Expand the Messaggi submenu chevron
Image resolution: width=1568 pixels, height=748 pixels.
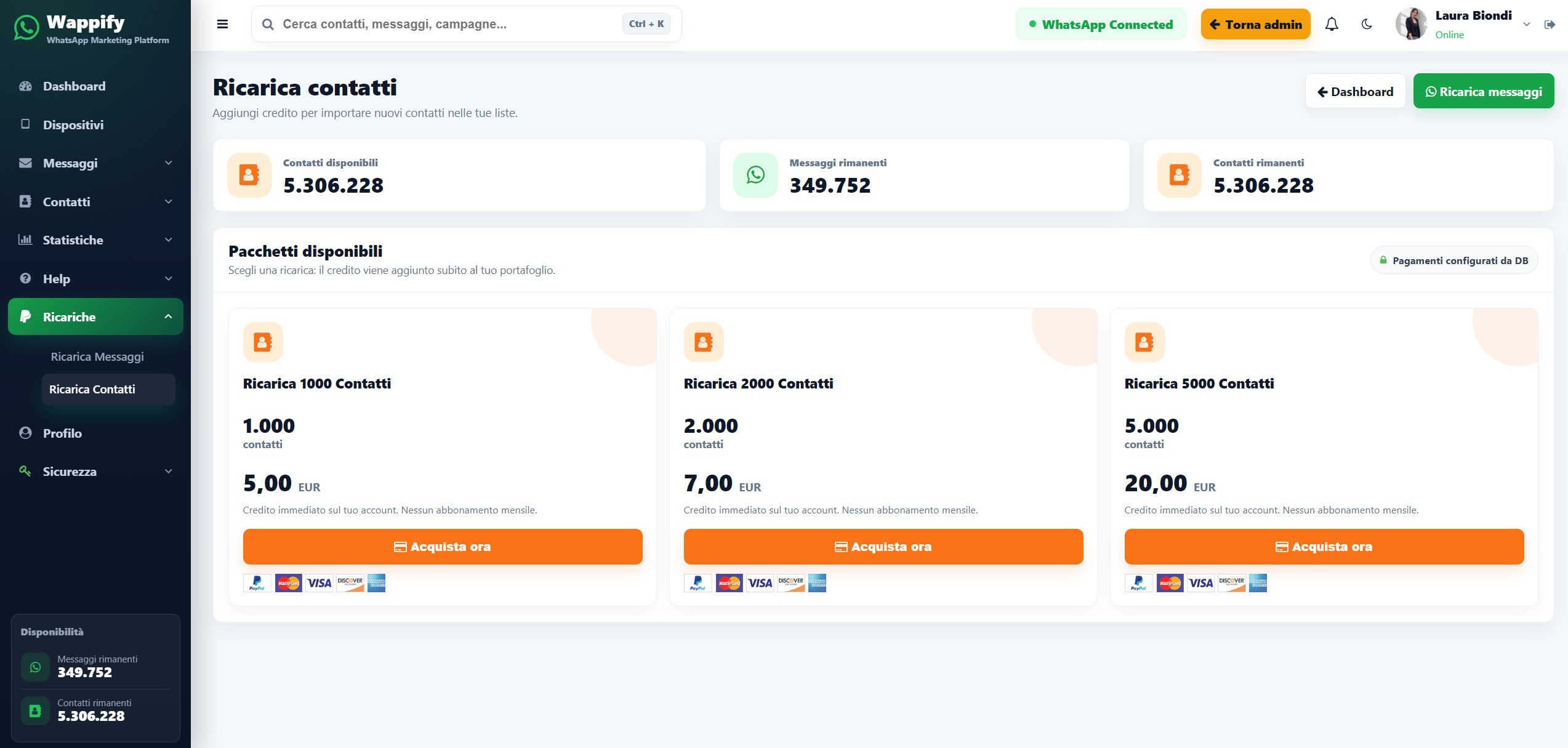coord(169,163)
